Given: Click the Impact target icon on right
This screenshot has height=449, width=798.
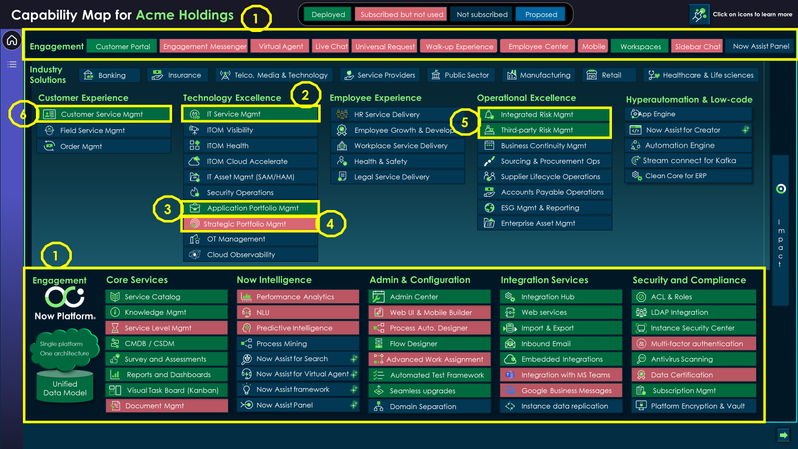Looking at the screenshot, I should (781, 189).
